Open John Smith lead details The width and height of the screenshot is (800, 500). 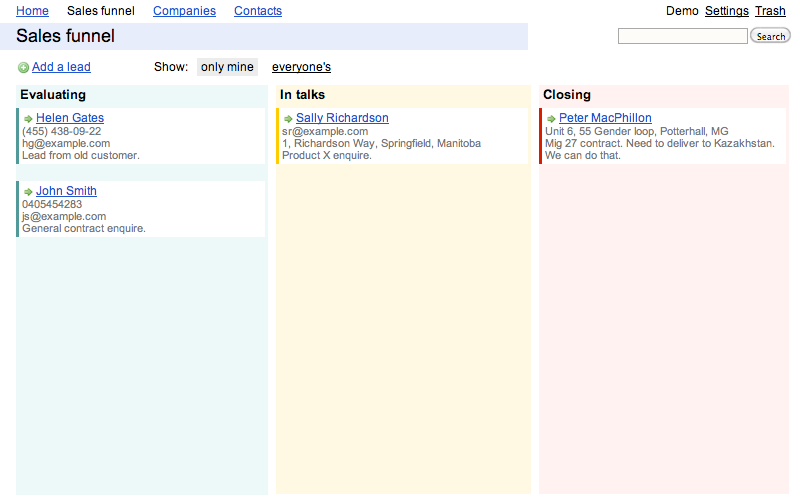pos(66,191)
